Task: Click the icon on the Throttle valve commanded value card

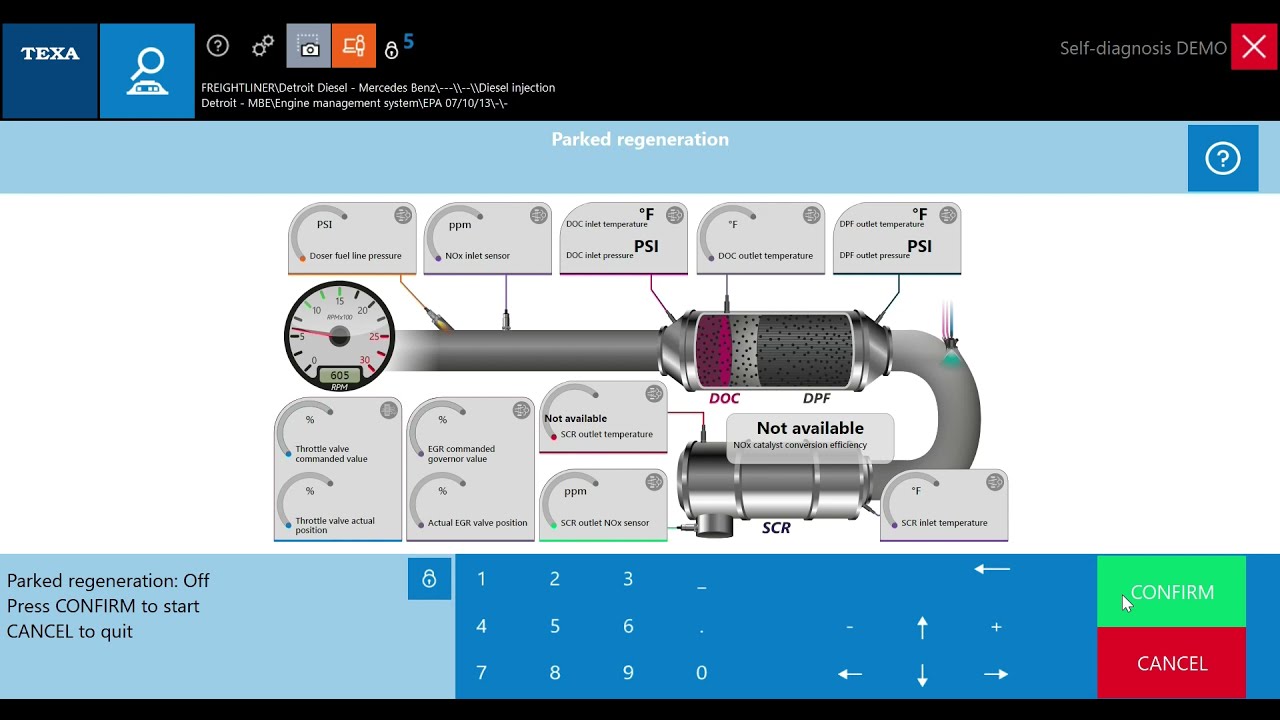Action: [389, 410]
